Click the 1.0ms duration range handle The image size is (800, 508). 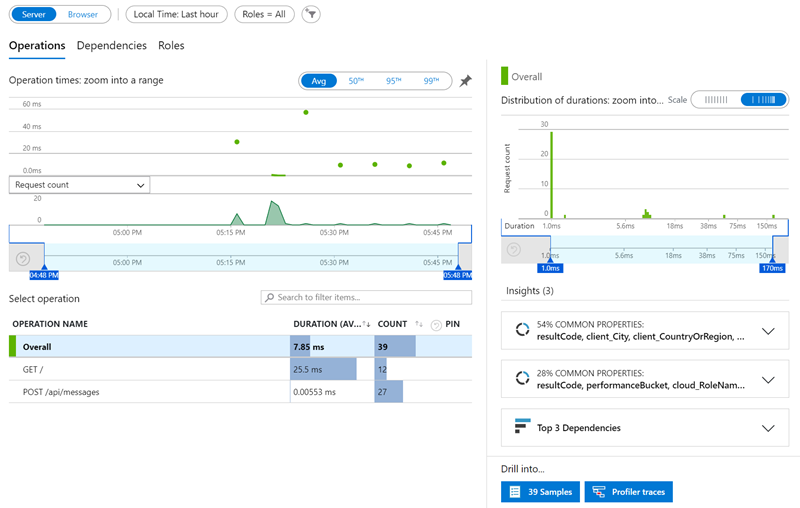click(x=550, y=268)
